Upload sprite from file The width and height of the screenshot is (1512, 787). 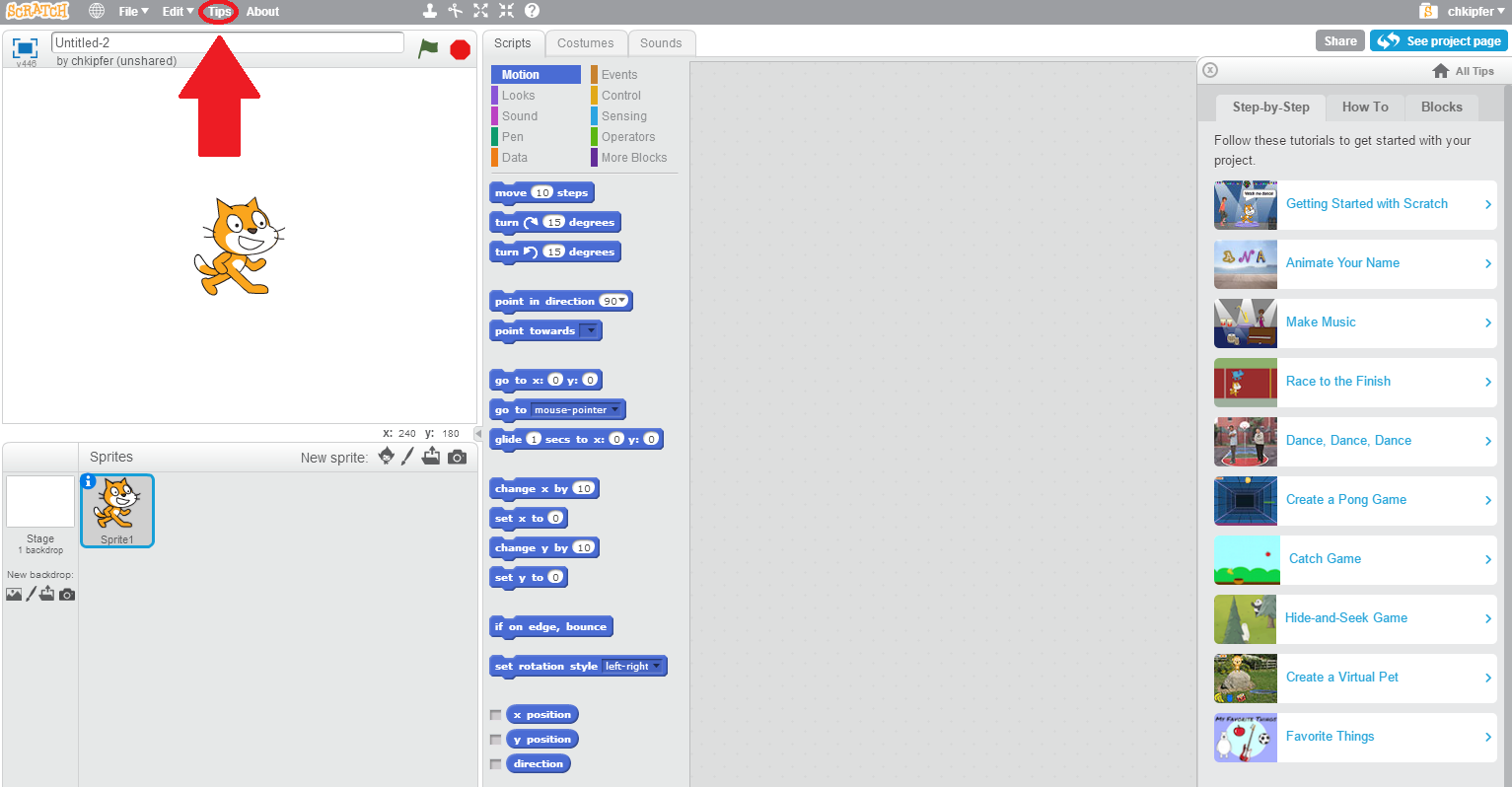click(431, 456)
